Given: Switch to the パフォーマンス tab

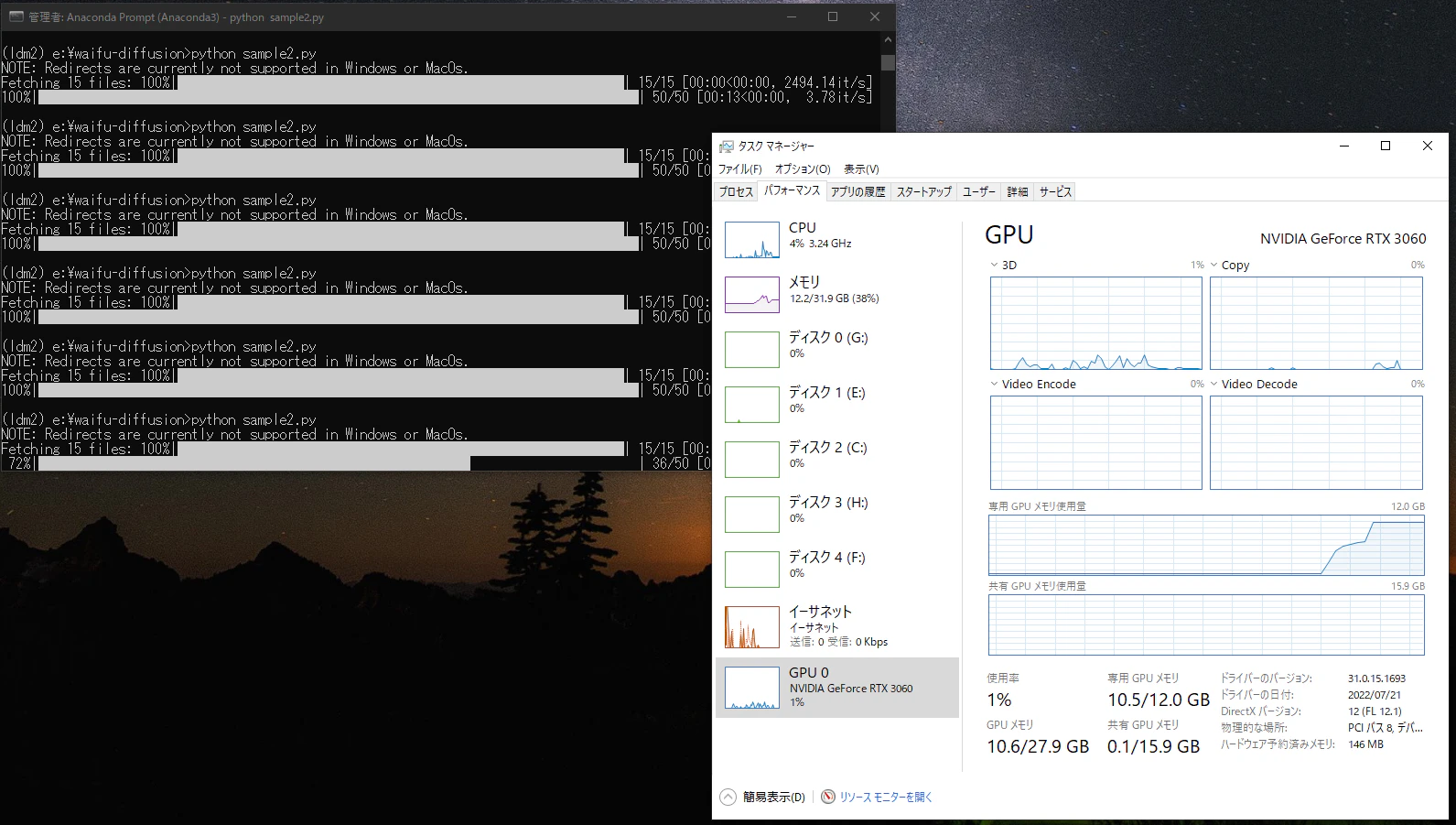Looking at the screenshot, I should pos(793,190).
